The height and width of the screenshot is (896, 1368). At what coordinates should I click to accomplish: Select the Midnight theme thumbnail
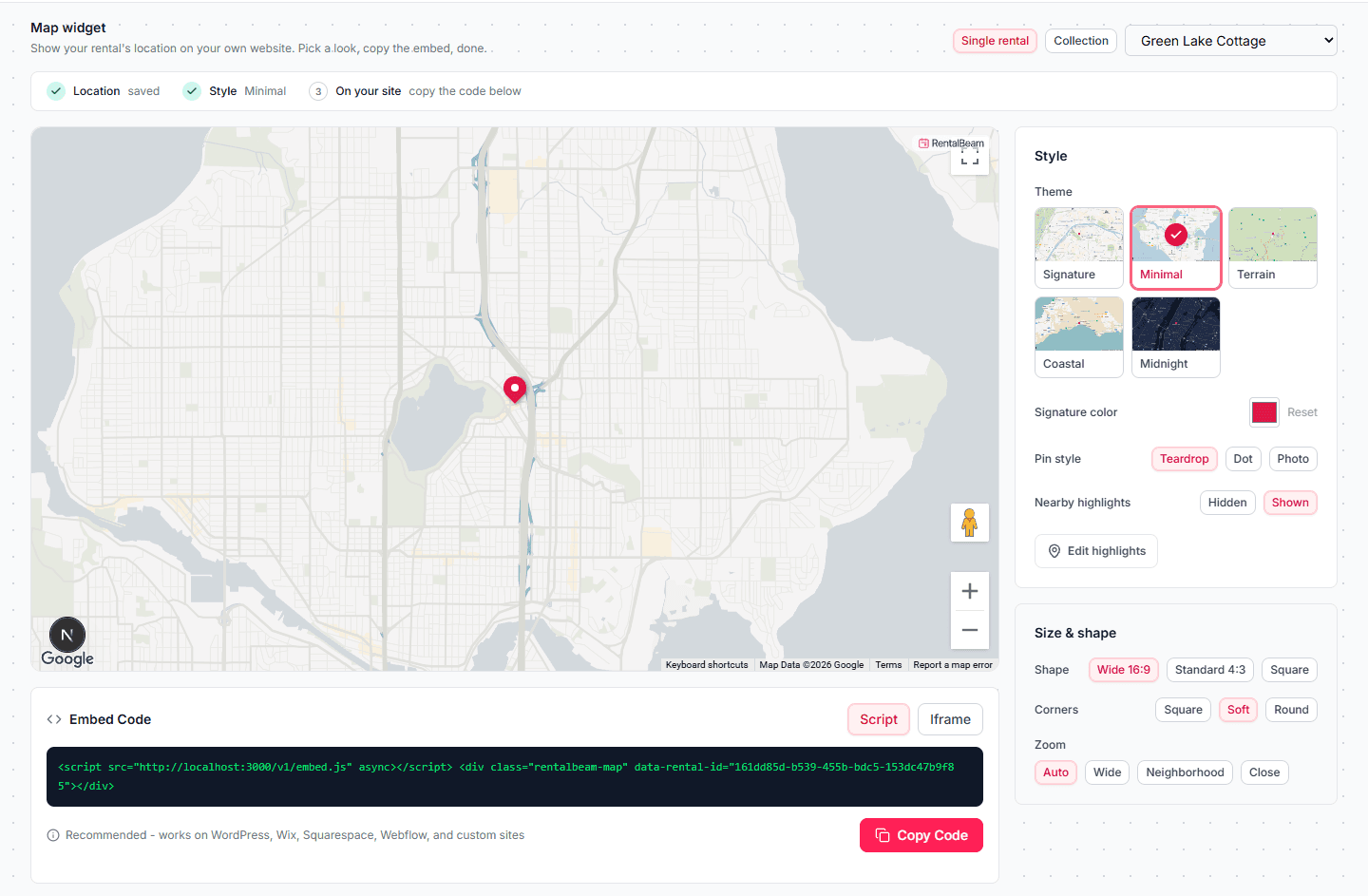pos(1176,337)
